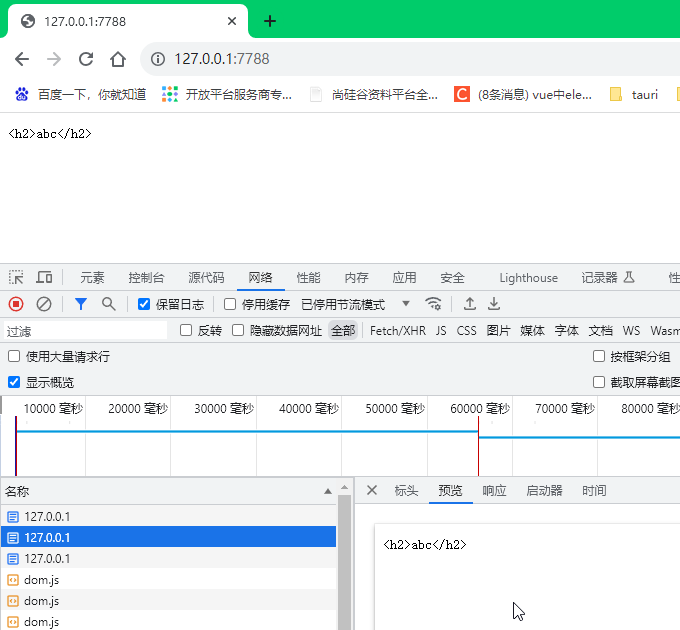The width and height of the screenshot is (680, 630).
Task: Open network search with magnifier icon
Action: pos(108,304)
